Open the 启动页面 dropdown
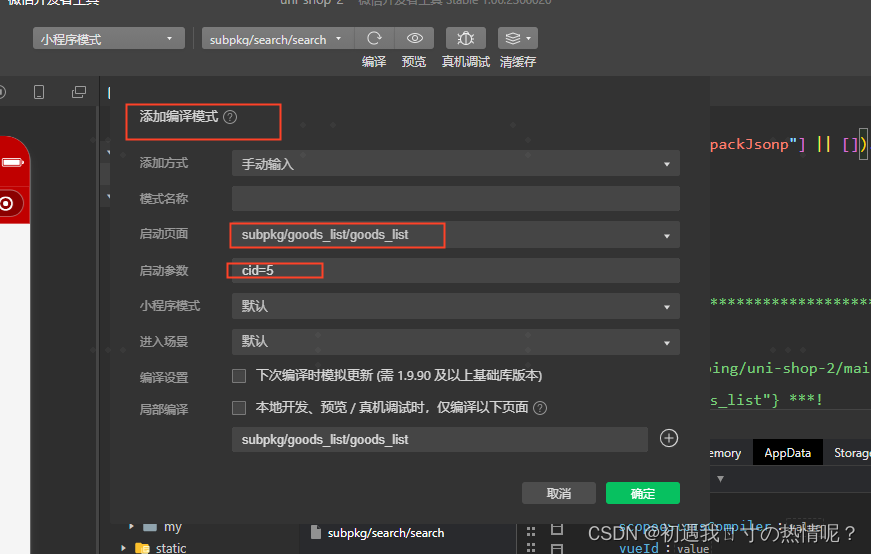Screen dimensions: 871x554 455,235
